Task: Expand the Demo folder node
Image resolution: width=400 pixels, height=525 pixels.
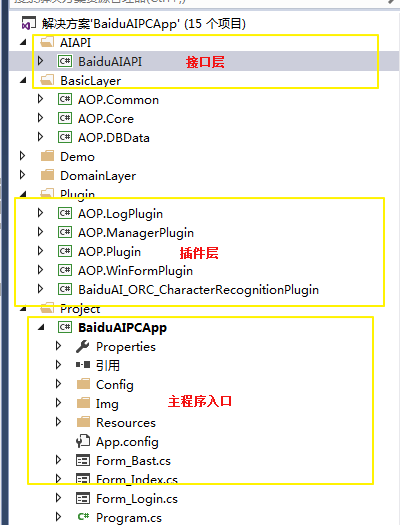Action: coord(22,156)
